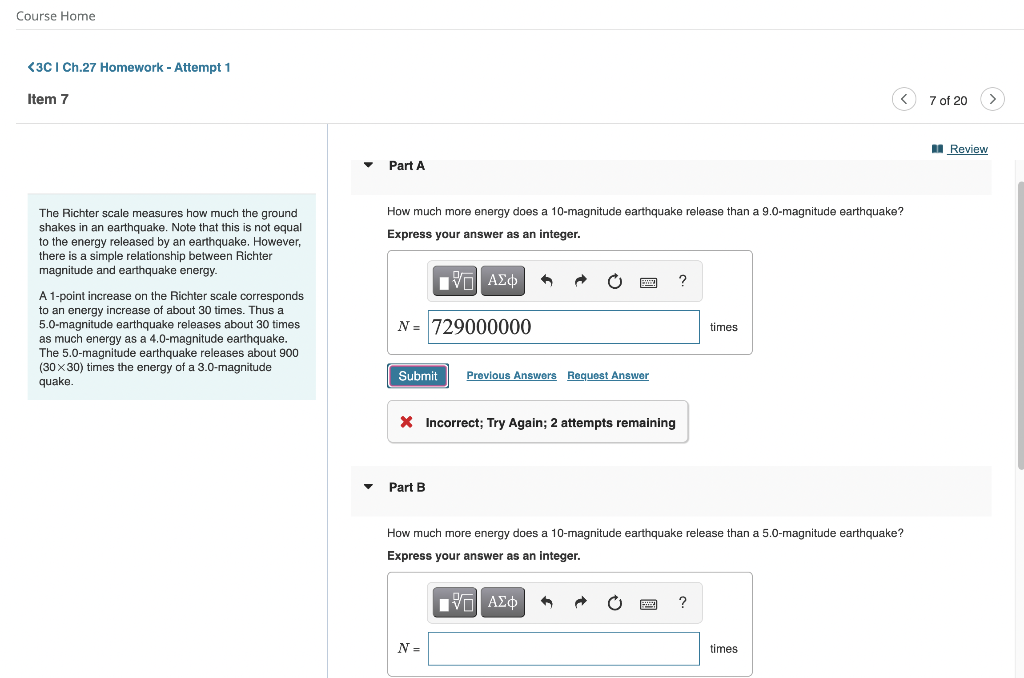
Task: Click the undo arrow in Part B toolbar
Action: (x=547, y=602)
